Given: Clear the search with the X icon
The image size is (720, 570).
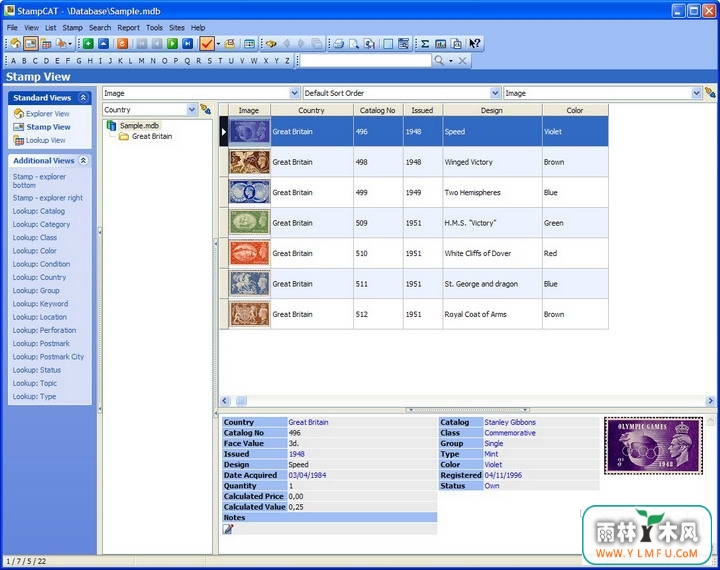Looking at the screenshot, I should click(x=462, y=60).
